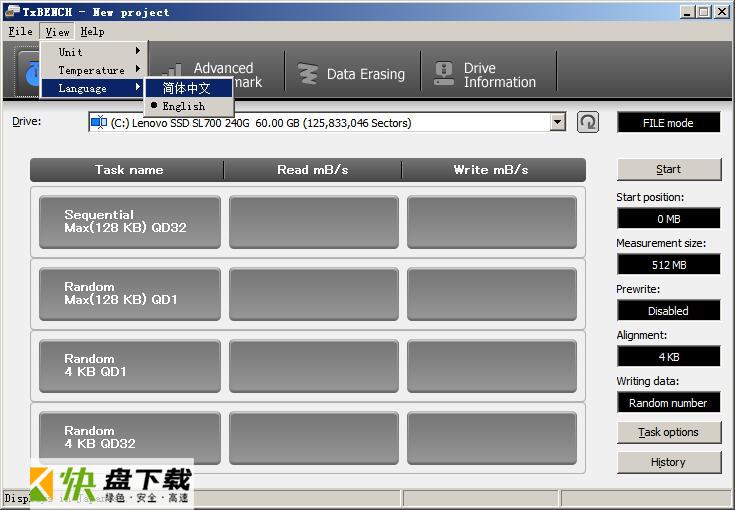Open the History window
Viewport: 735px width, 510px height.
click(x=669, y=462)
